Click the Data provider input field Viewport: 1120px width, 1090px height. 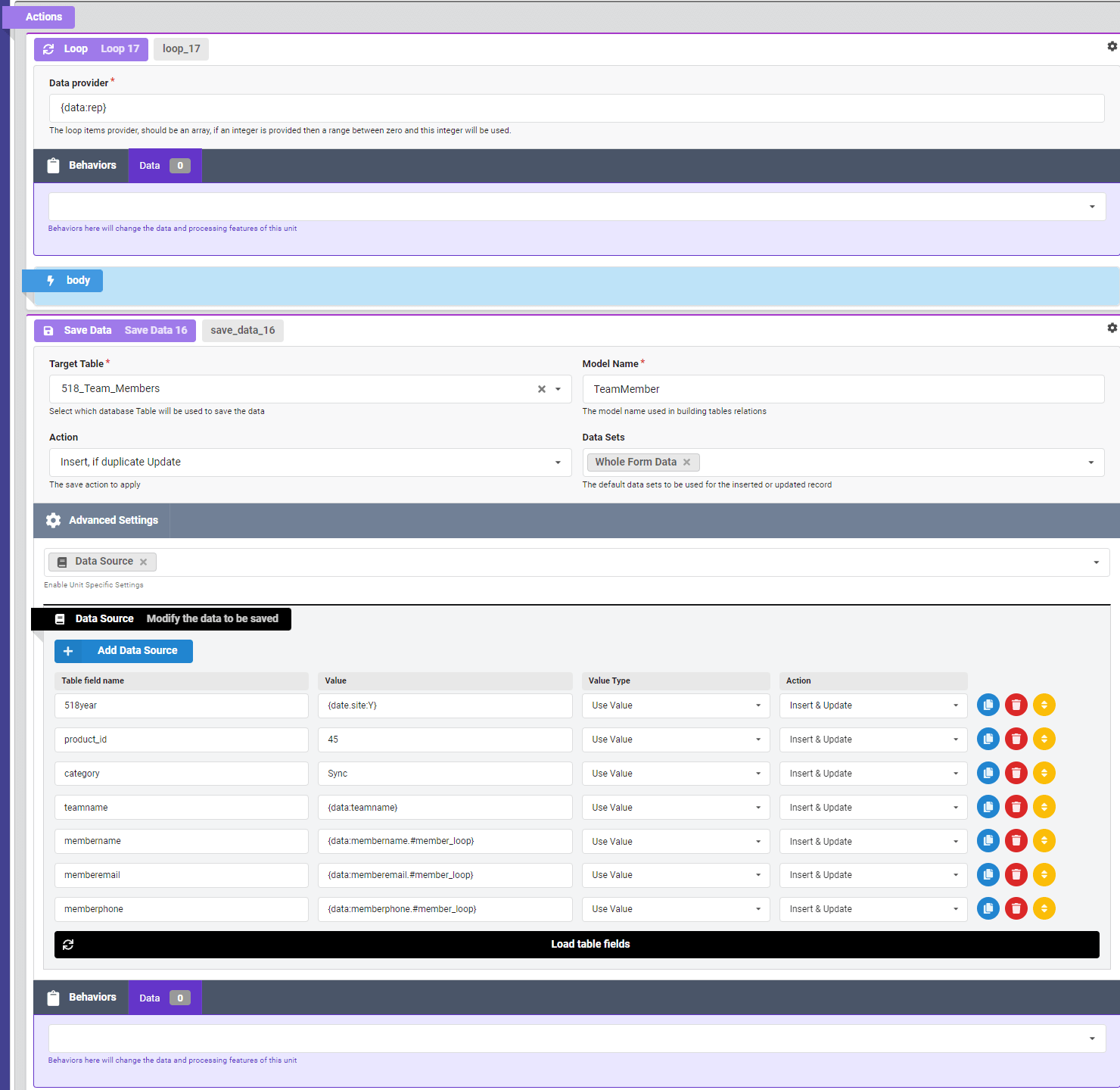coord(577,108)
